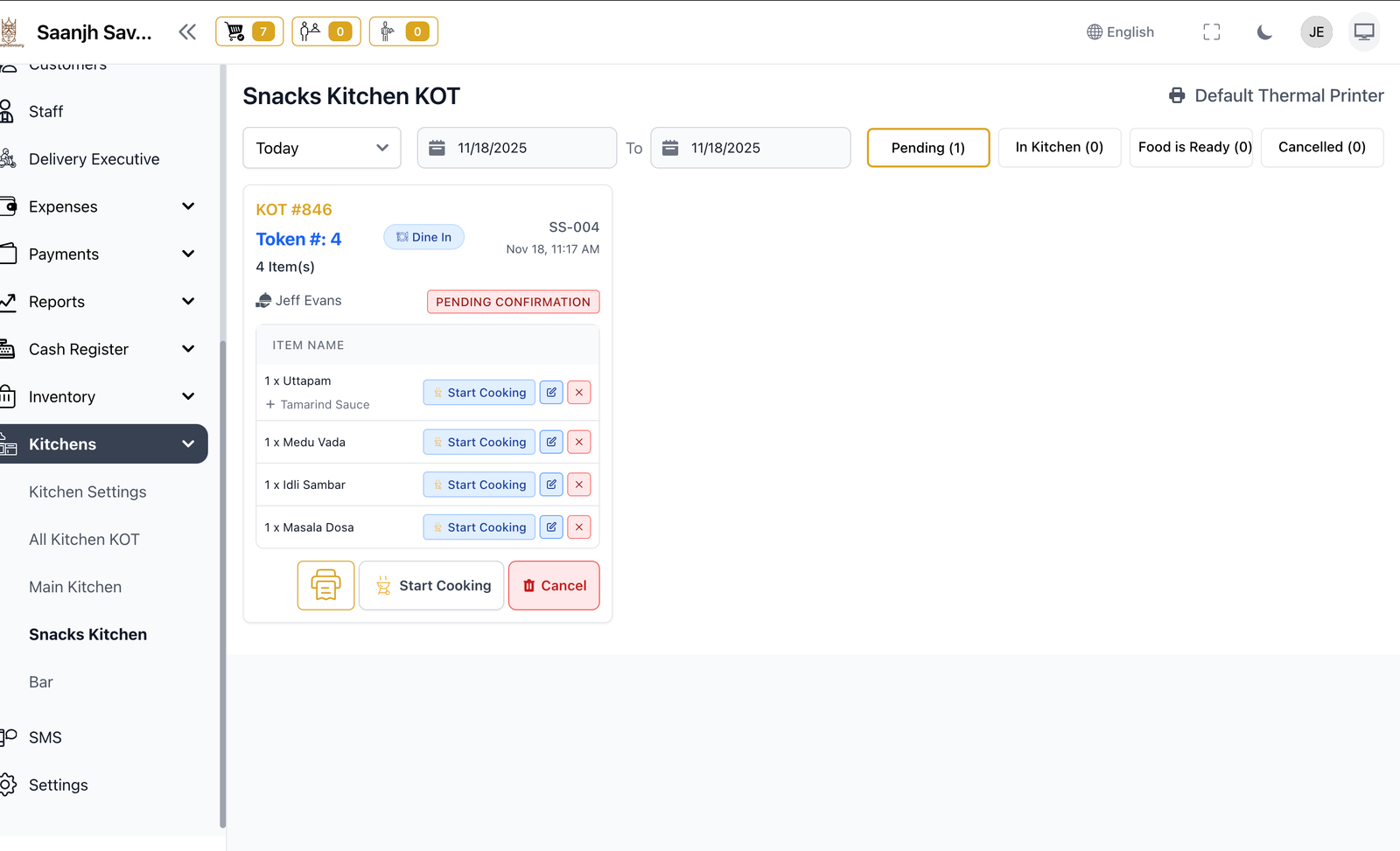The width and height of the screenshot is (1400, 851).
Task: Delete the Idli Sambar item
Action: click(x=579, y=485)
